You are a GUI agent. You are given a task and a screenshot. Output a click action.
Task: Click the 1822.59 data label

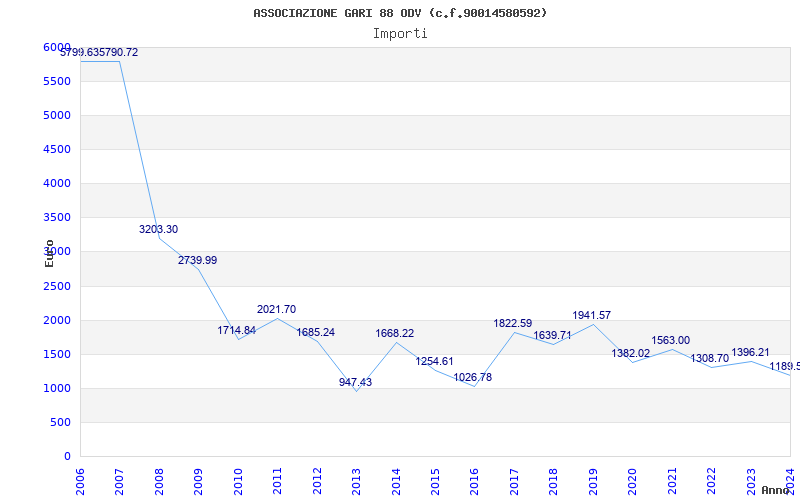pos(513,323)
